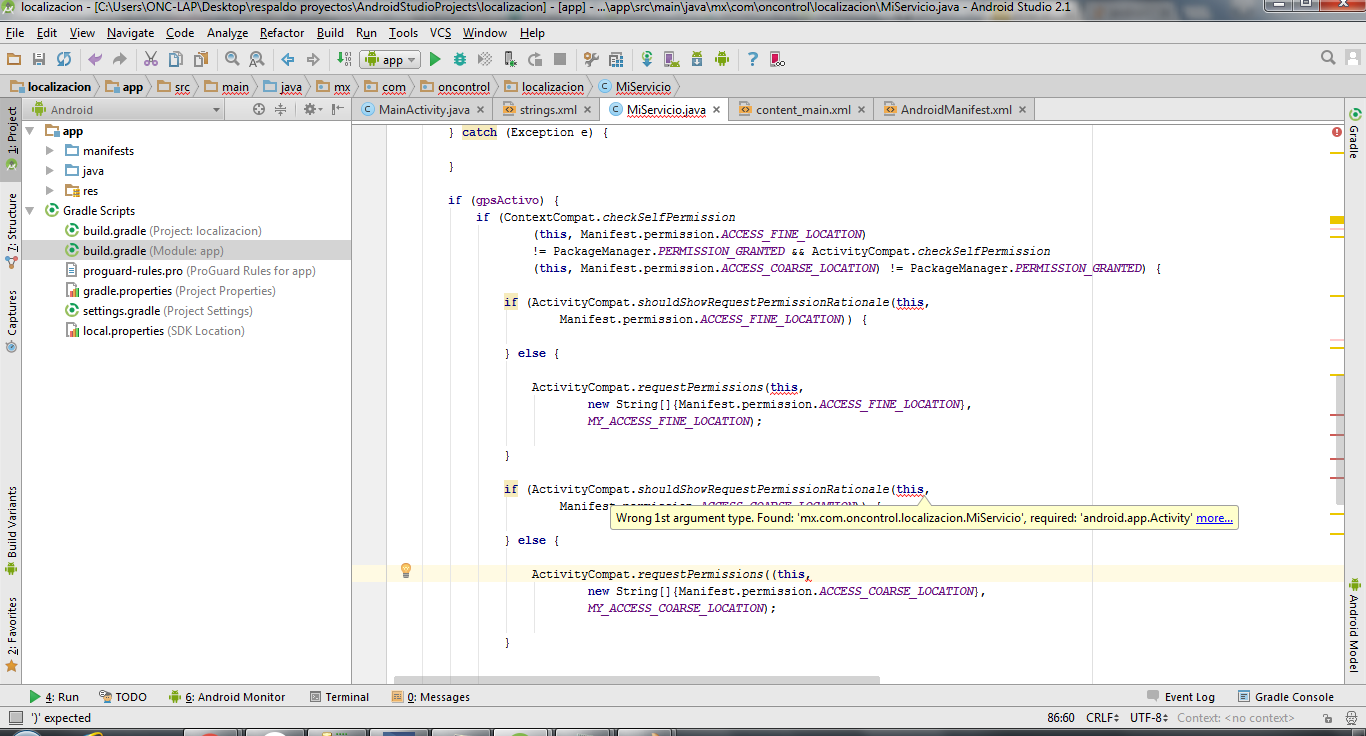This screenshot has height=736, width=1366.
Task: Click Sync Project with Gradle Files icon
Action: [x=647, y=59]
